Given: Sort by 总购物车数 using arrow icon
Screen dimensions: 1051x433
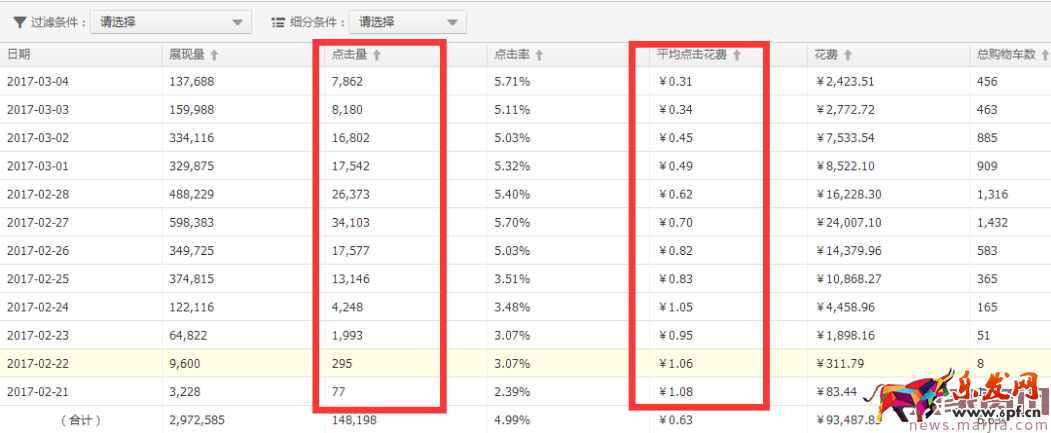Looking at the screenshot, I should pos(1045,55).
